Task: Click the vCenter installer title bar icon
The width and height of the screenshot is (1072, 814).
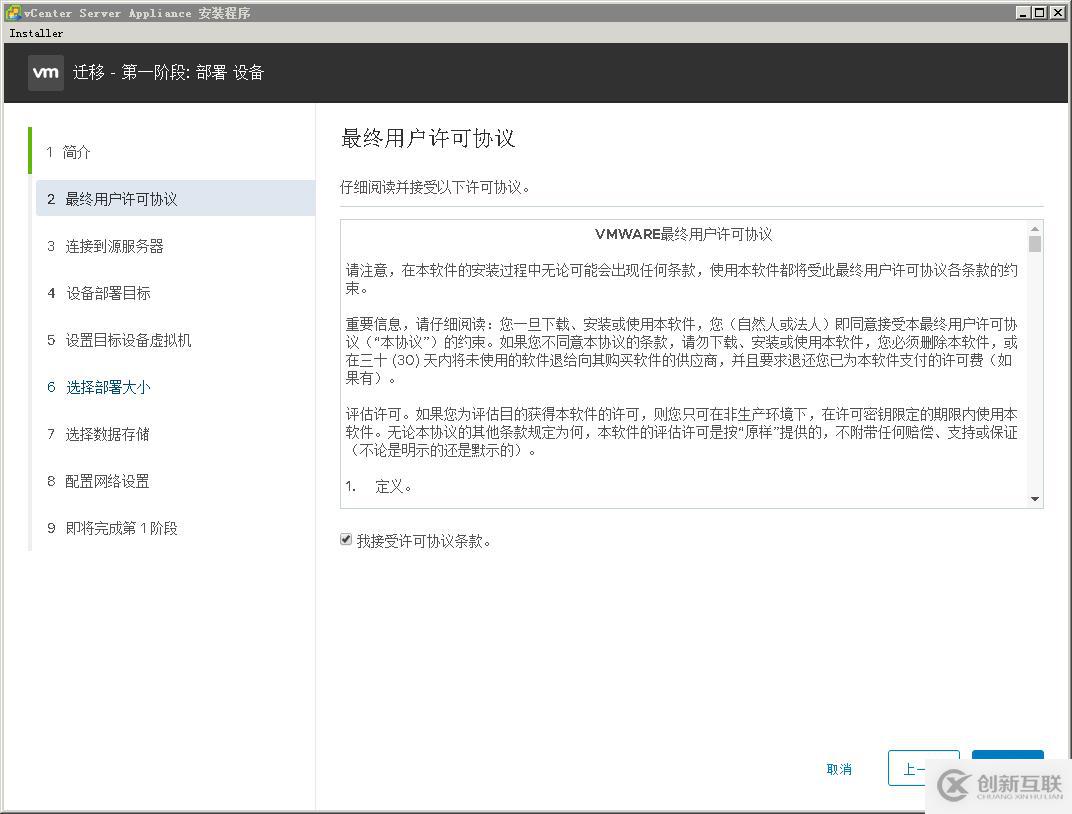Action: tap(12, 12)
